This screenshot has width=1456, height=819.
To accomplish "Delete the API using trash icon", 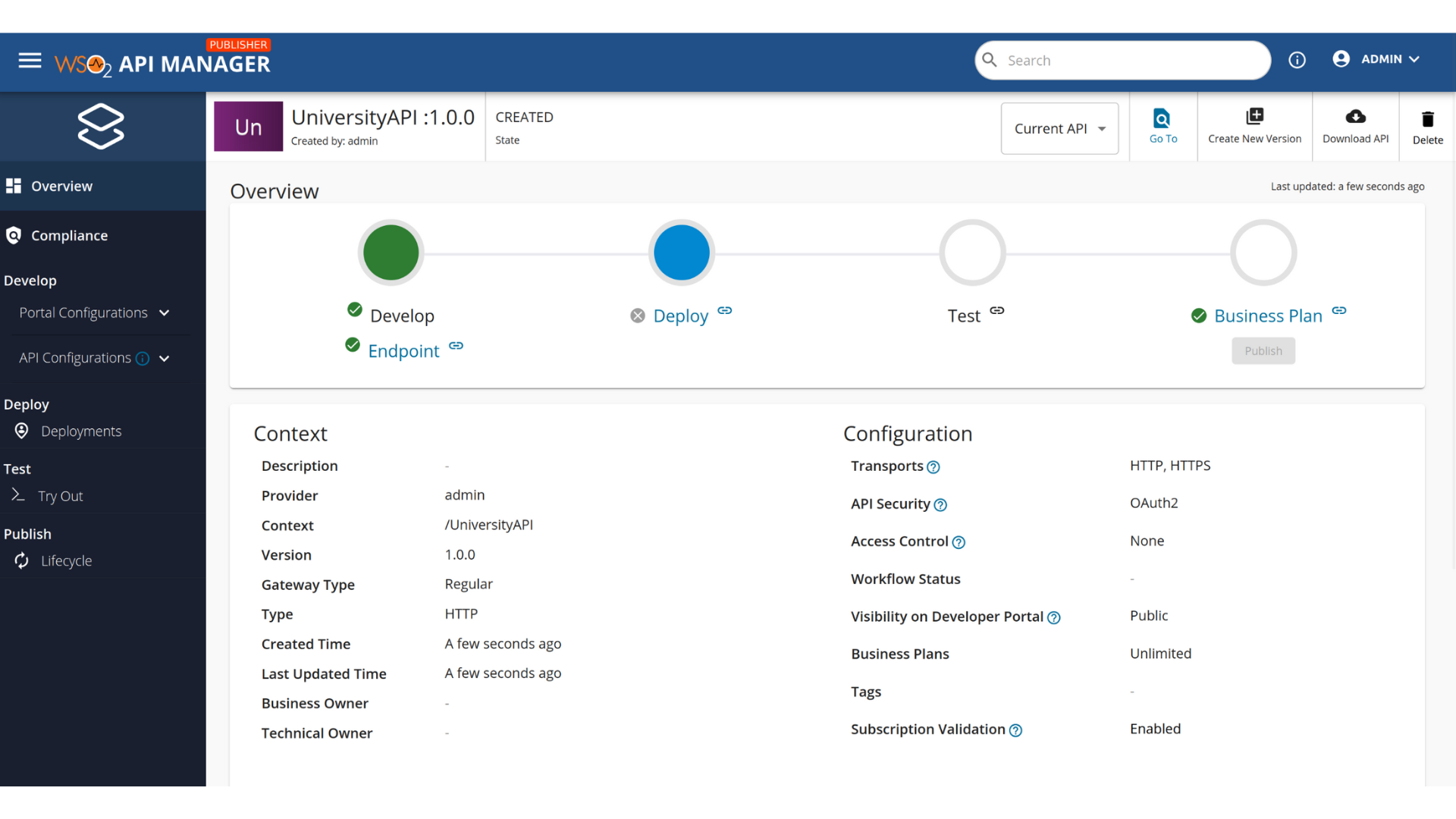I will tap(1427, 119).
